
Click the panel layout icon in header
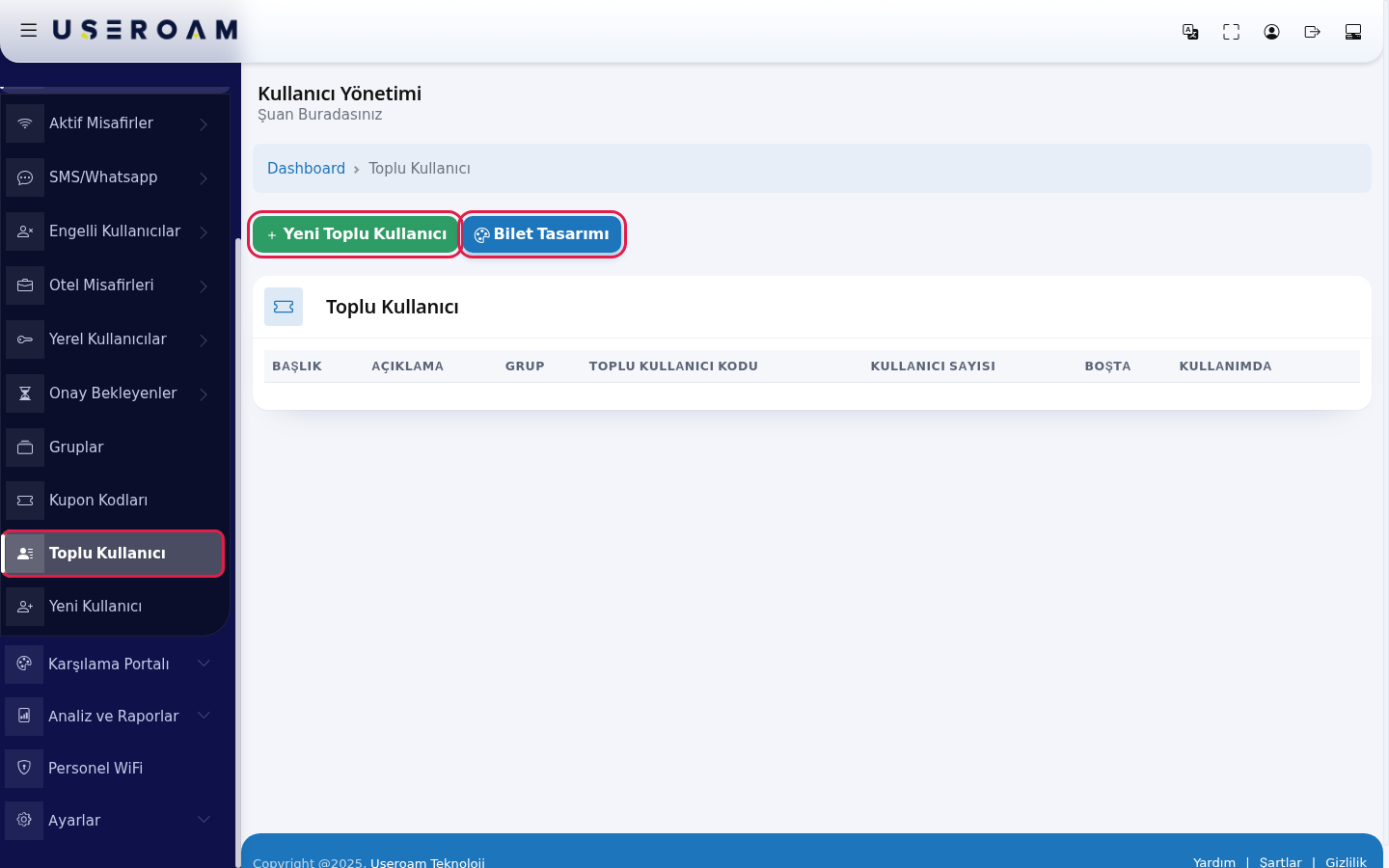pos(1352,32)
